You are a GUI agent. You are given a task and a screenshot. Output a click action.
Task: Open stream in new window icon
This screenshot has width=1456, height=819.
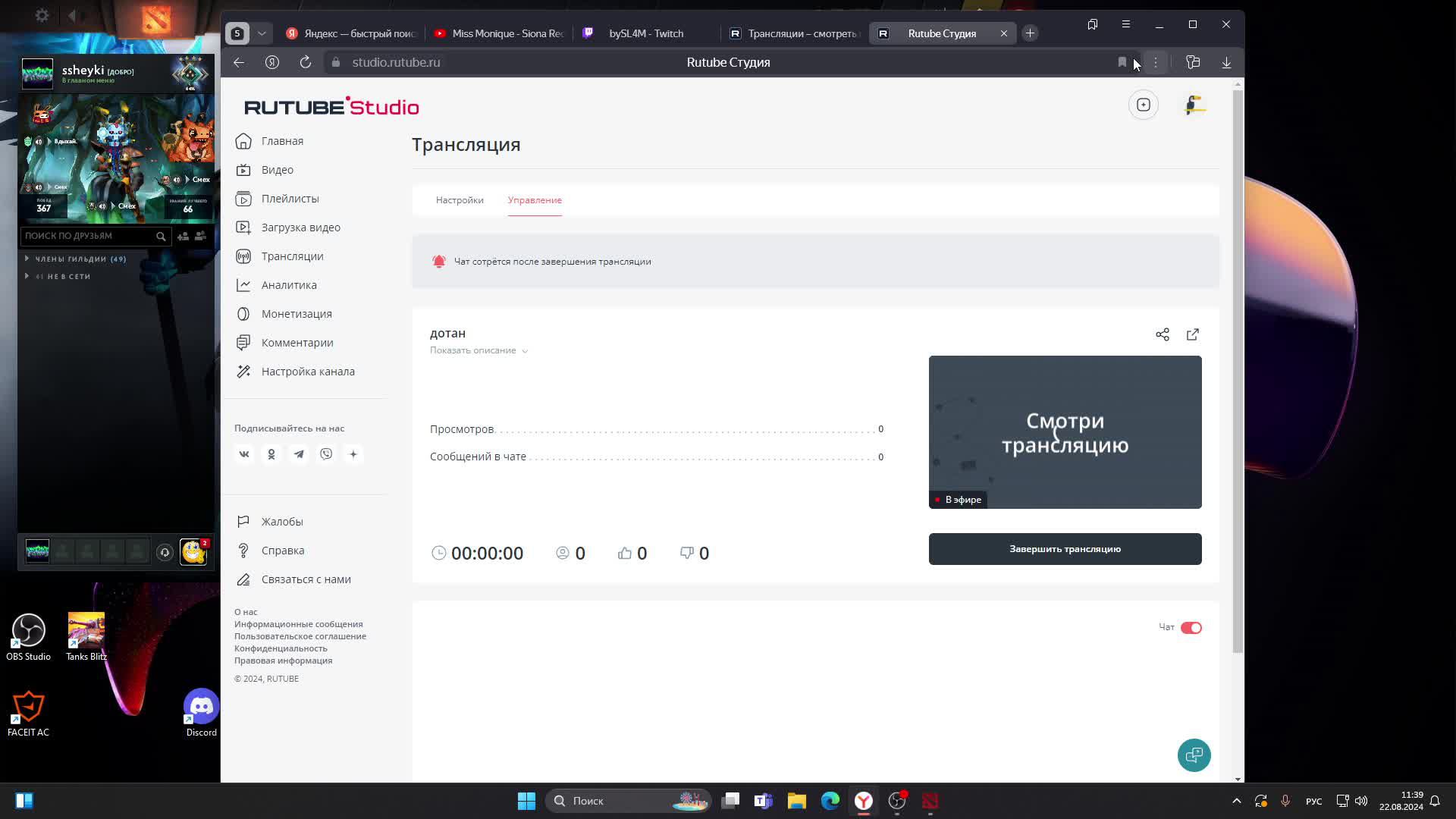1193,334
